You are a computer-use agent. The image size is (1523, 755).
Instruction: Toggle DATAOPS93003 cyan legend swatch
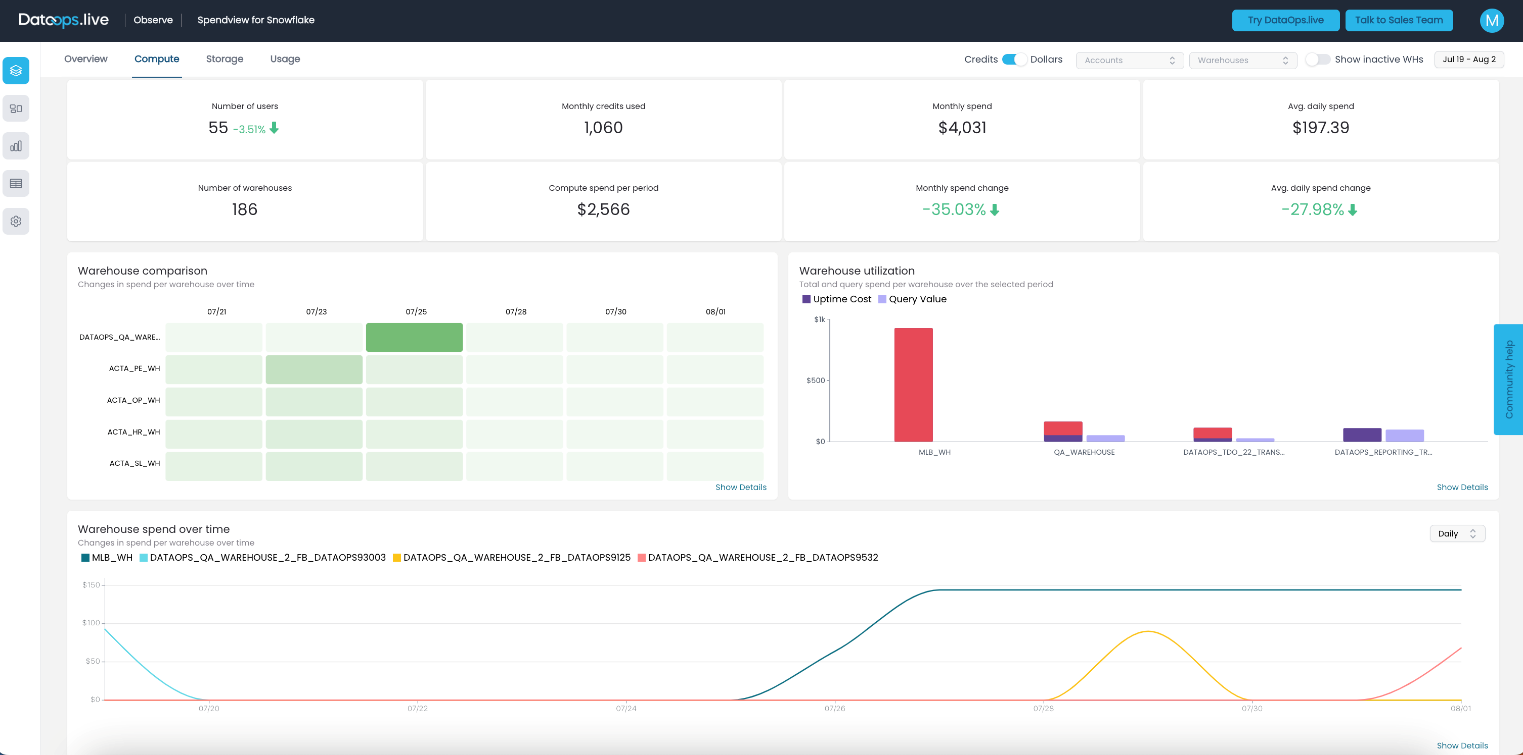click(x=143, y=558)
